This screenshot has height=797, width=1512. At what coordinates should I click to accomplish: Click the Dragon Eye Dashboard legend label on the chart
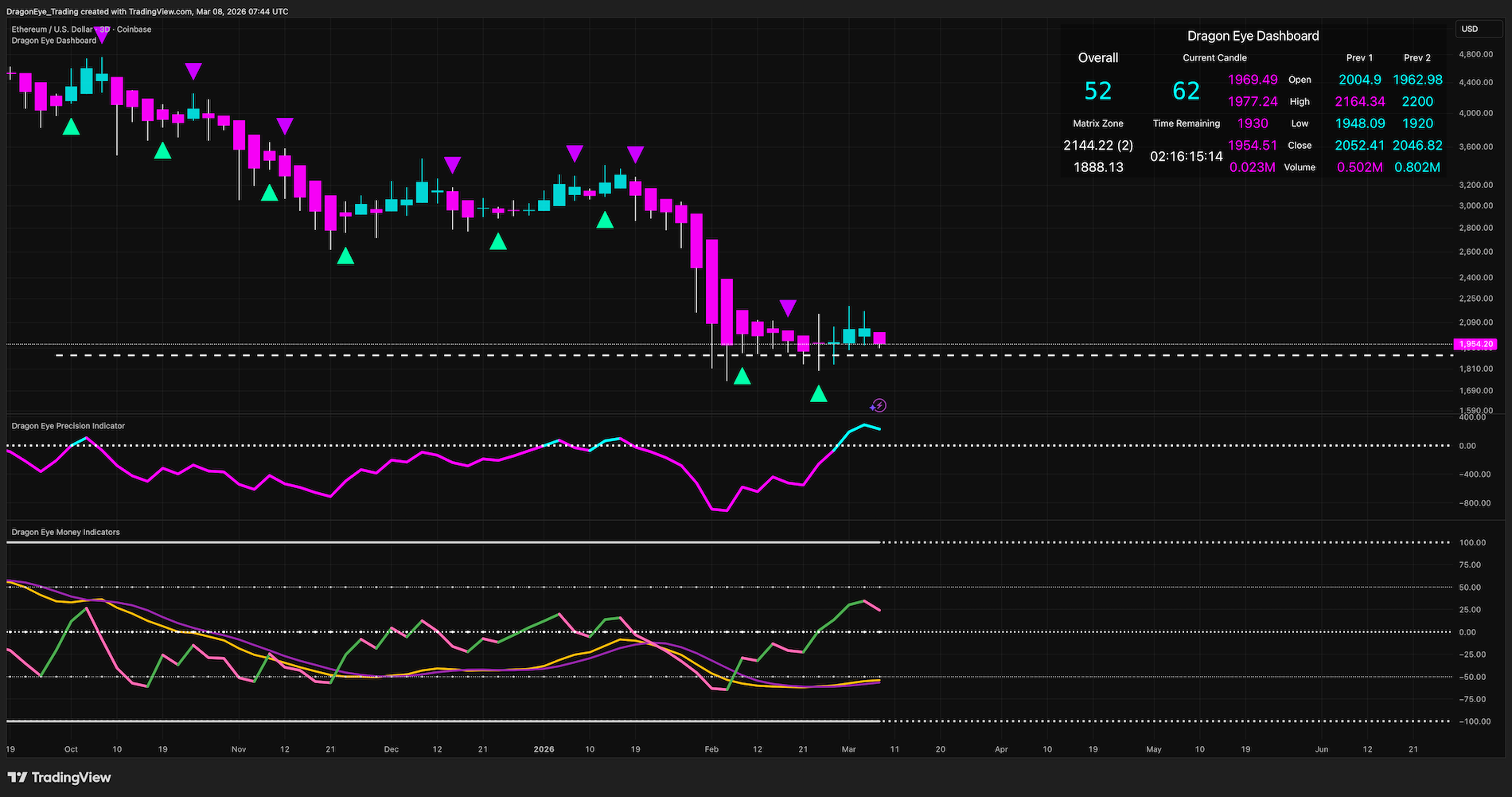click(54, 41)
